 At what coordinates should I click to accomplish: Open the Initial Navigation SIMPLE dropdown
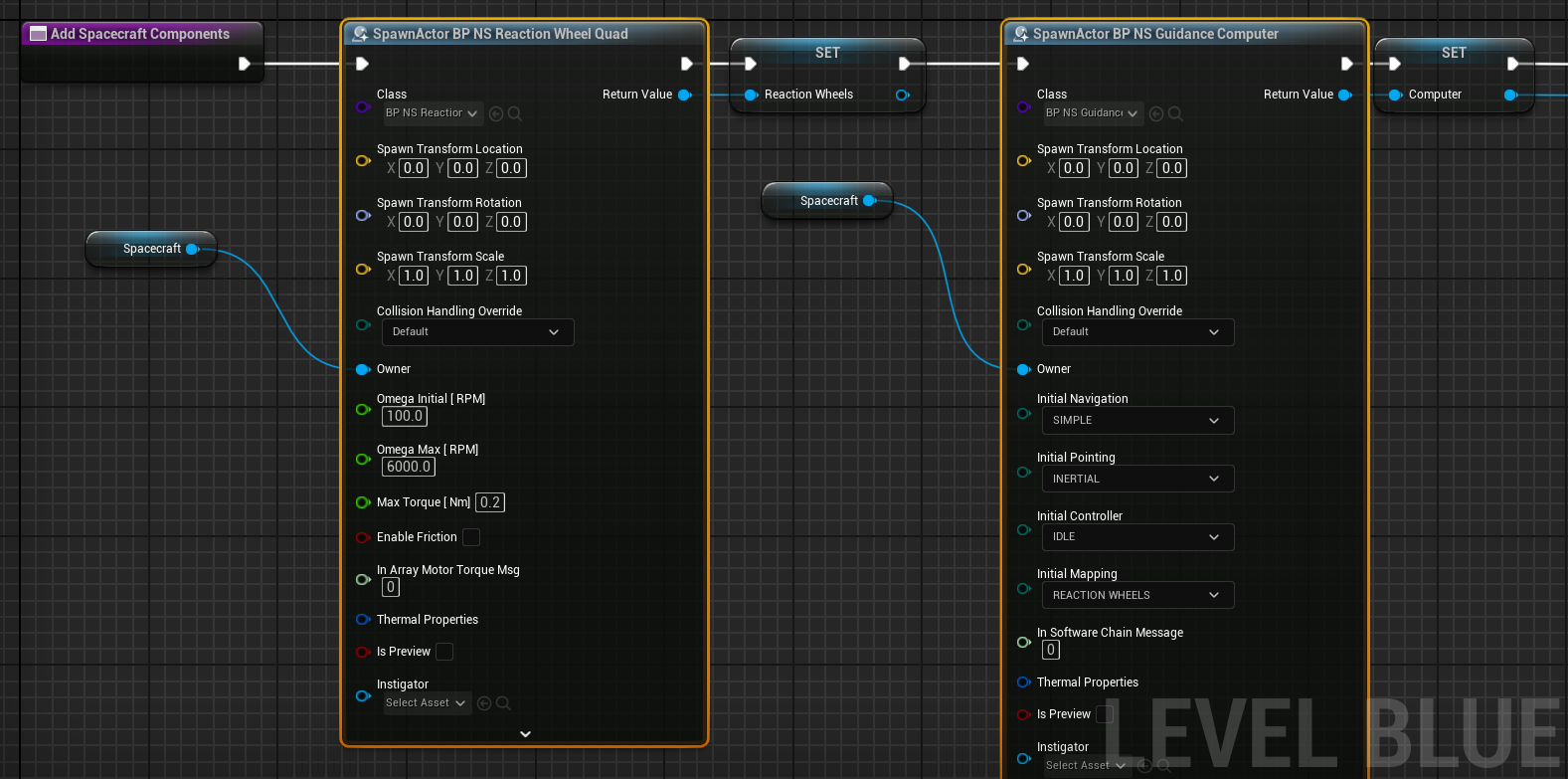click(x=1136, y=421)
